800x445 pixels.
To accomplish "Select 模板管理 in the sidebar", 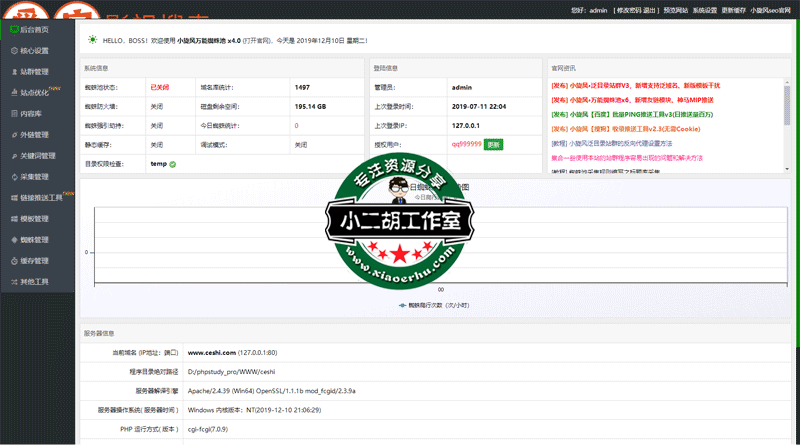I will point(34,219).
